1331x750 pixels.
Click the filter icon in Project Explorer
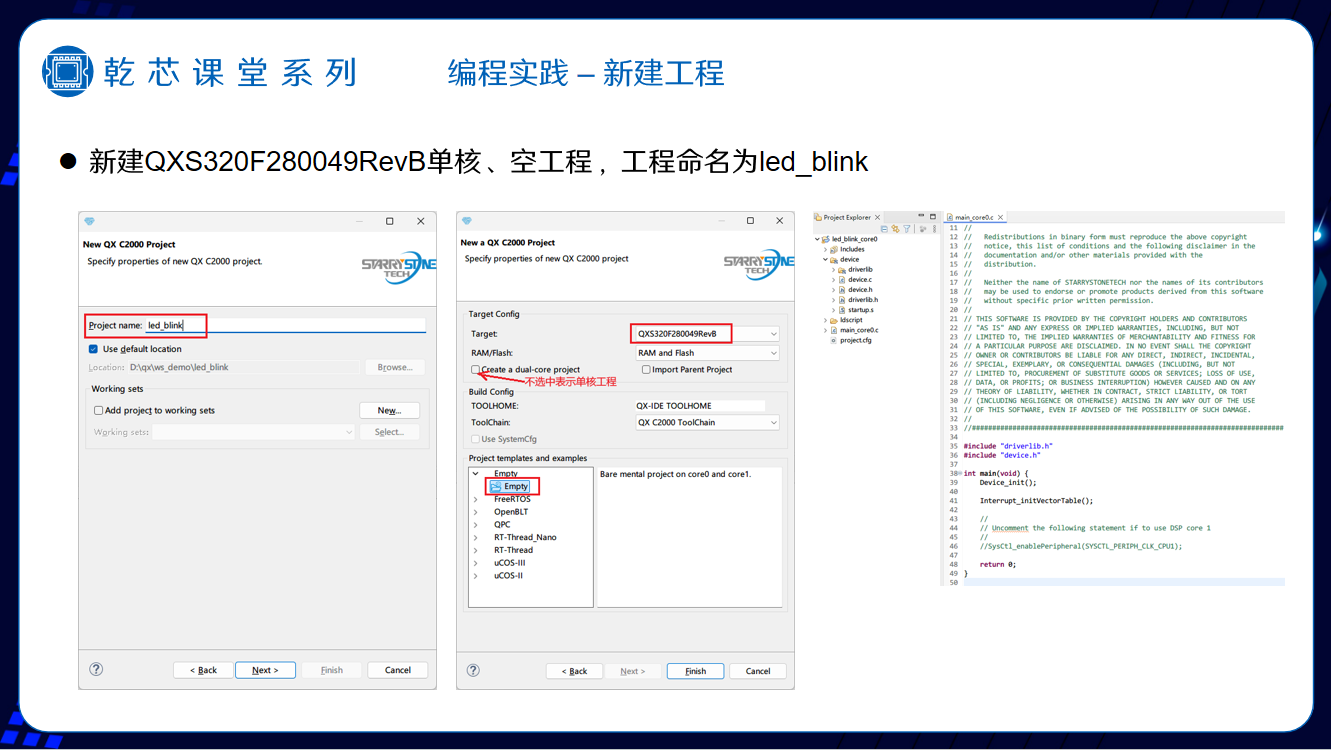coord(907,229)
